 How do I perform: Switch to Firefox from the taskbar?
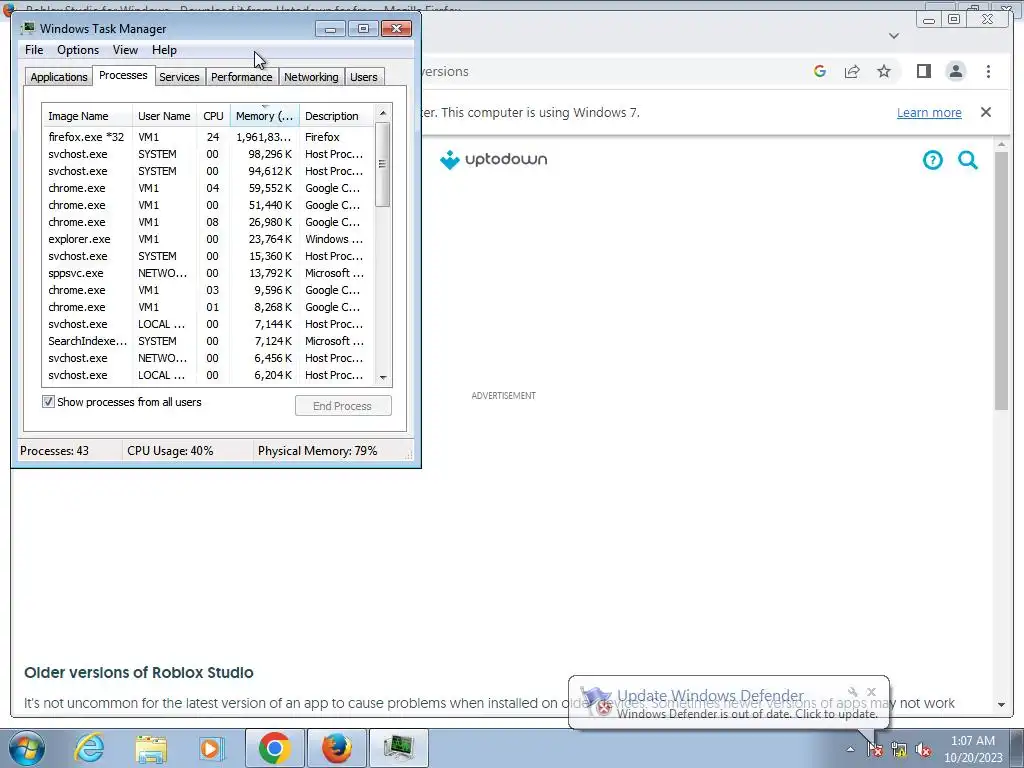[x=337, y=748]
